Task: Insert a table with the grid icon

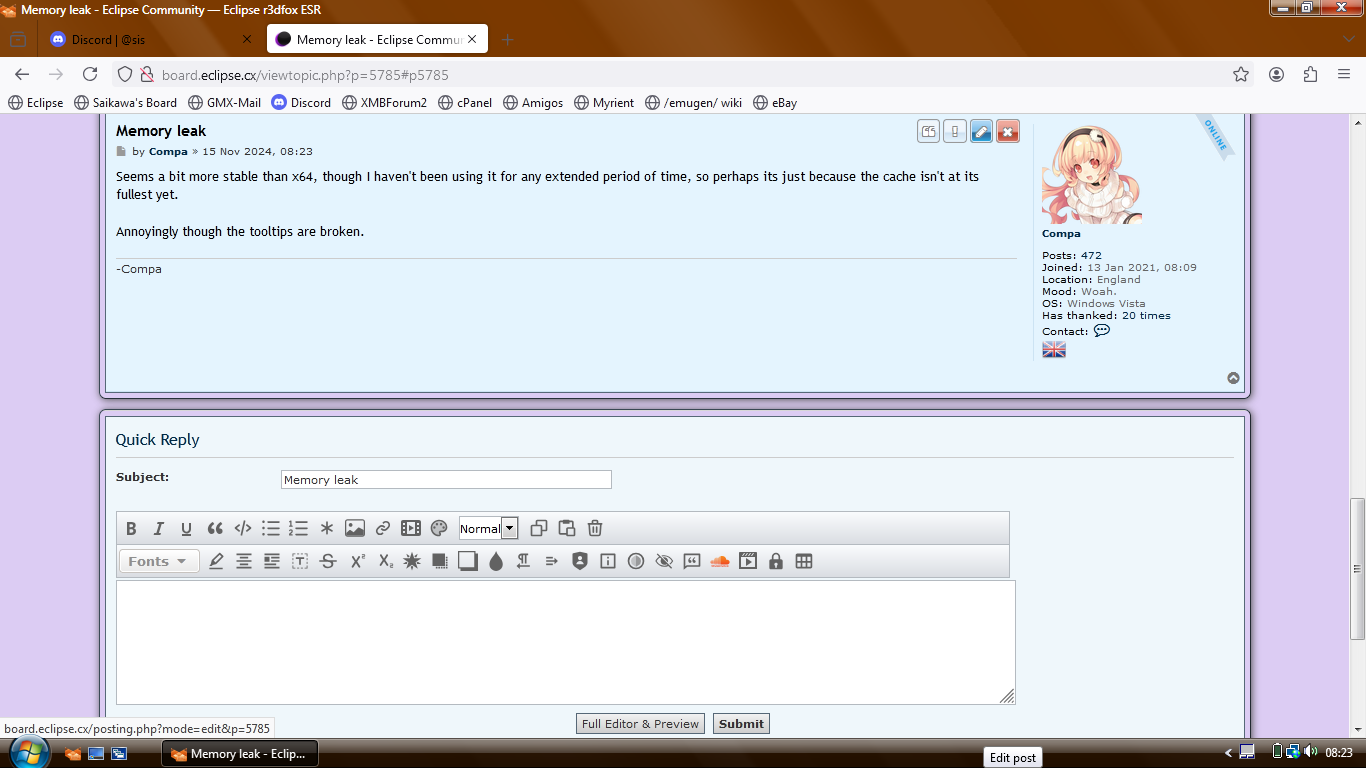Action: (x=803, y=562)
